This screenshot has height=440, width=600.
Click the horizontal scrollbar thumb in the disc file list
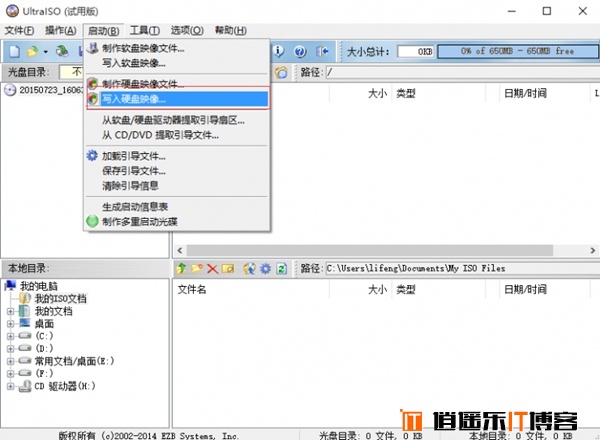tap(370, 251)
